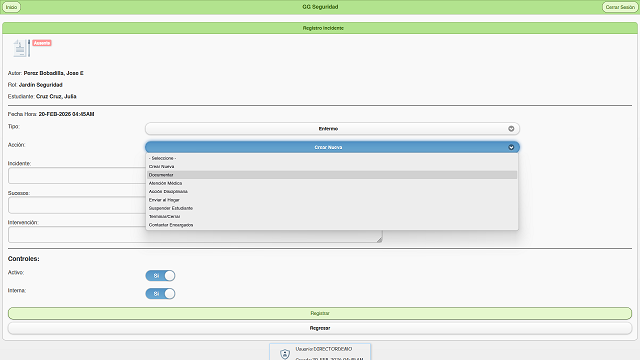Toggle the Interna switch
640x360 pixels.
tap(160, 294)
